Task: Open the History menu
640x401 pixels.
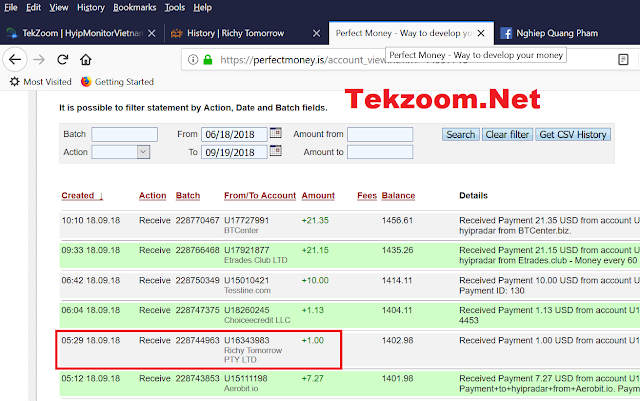Action: click(91, 7)
